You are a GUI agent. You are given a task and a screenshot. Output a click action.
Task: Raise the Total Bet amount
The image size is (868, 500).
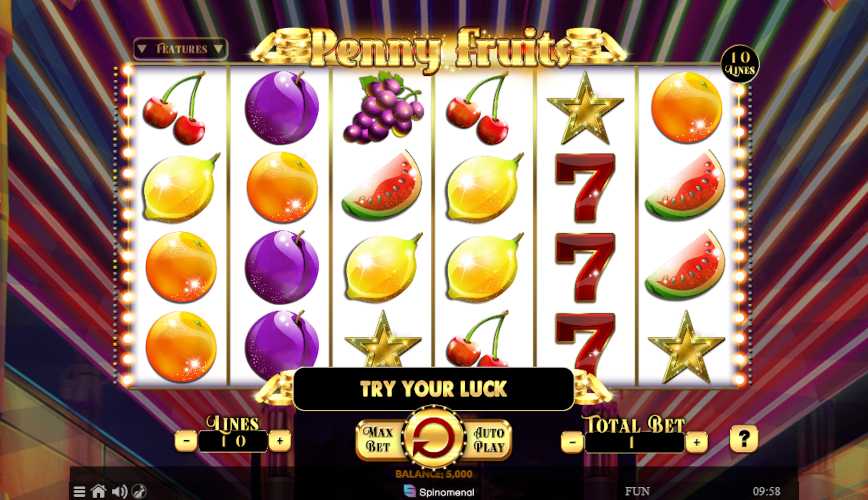coord(696,442)
